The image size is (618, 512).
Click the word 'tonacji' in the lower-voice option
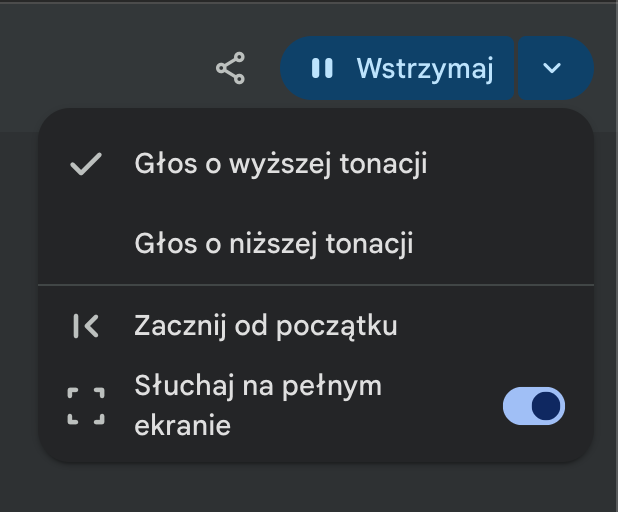coord(369,244)
